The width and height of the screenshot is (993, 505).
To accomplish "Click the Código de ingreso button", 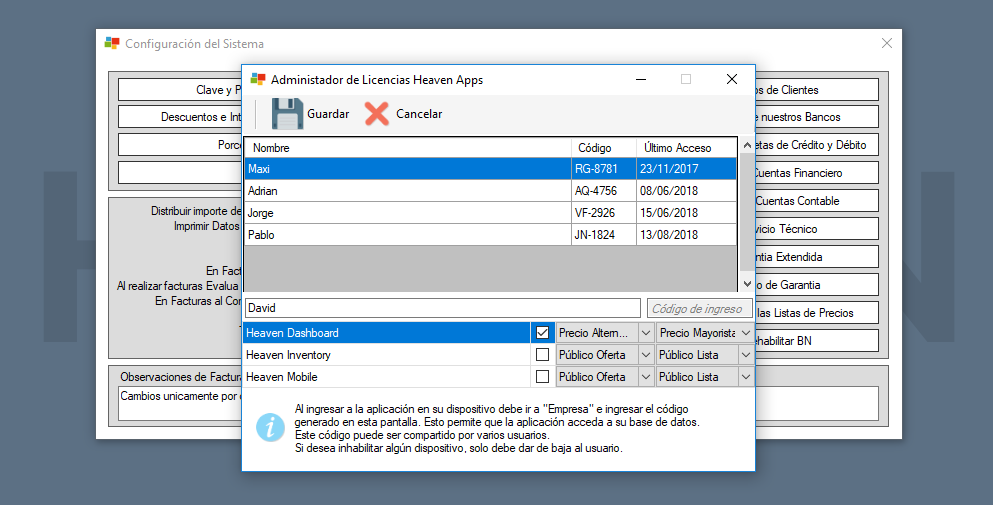I will pyautogui.click(x=699, y=309).
